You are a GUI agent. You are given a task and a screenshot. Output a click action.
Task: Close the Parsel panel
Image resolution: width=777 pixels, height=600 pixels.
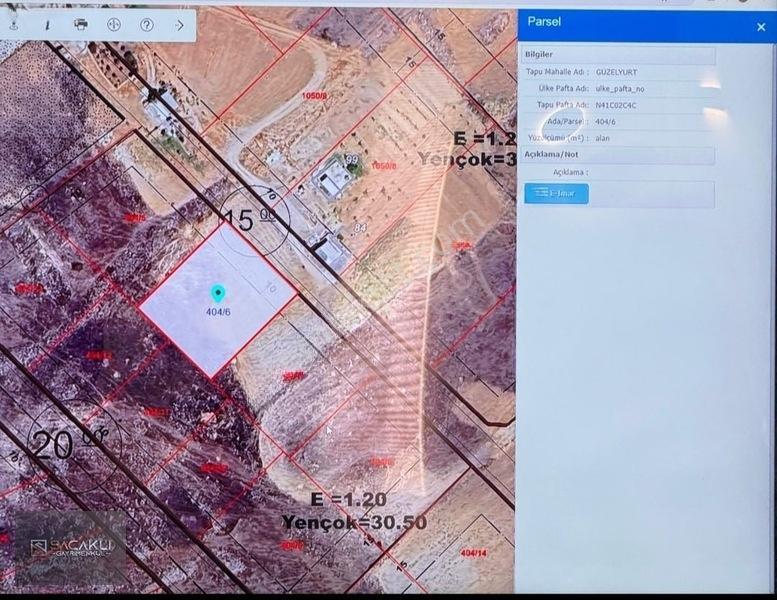[761, 27]
